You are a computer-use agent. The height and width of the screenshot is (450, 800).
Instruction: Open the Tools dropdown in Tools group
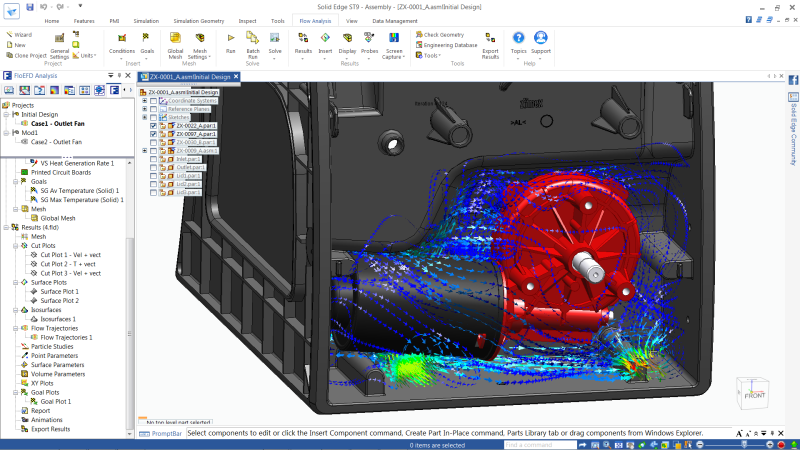428,55
